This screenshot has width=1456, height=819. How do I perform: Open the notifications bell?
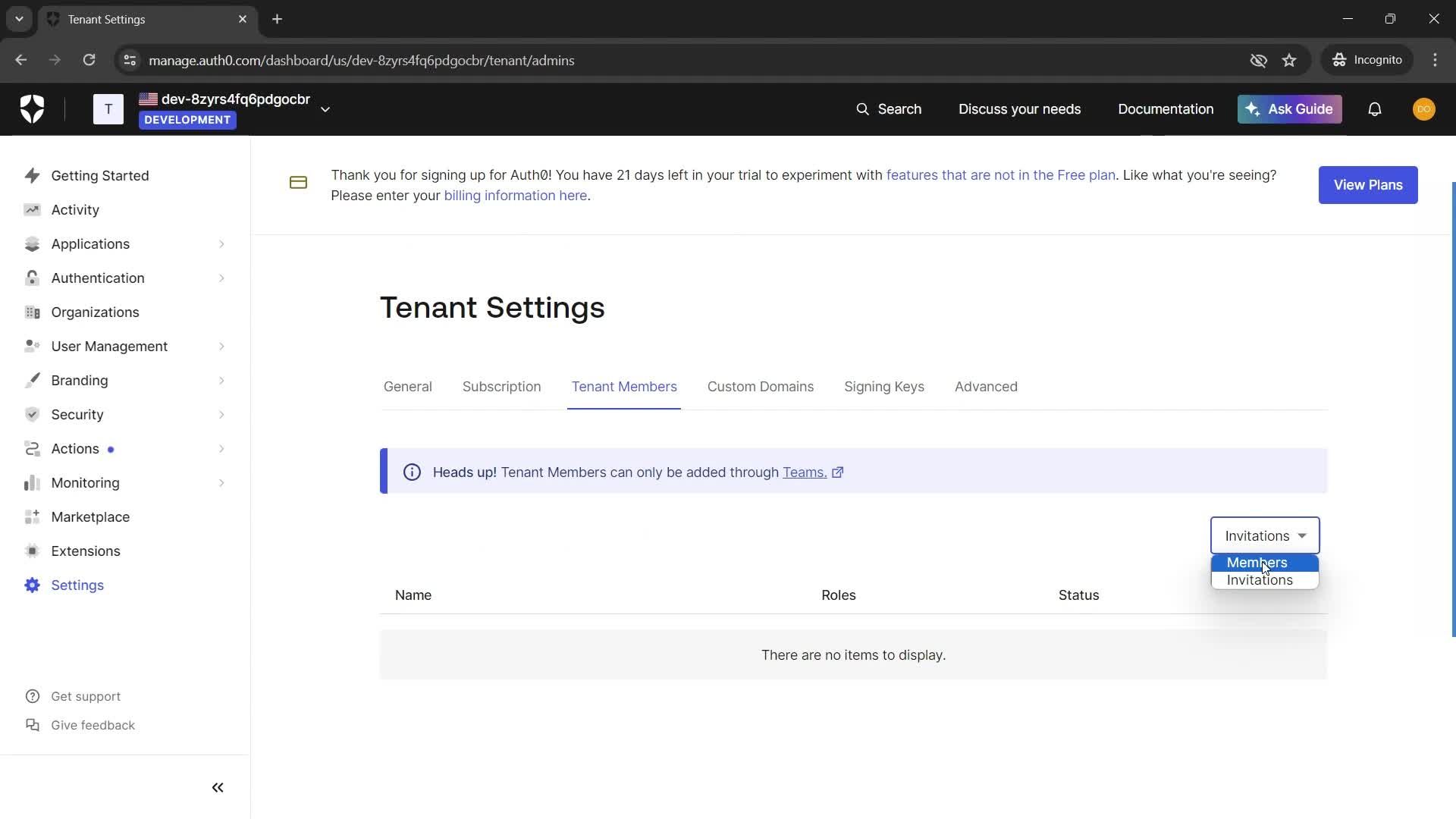click(x=1374, y=109)
